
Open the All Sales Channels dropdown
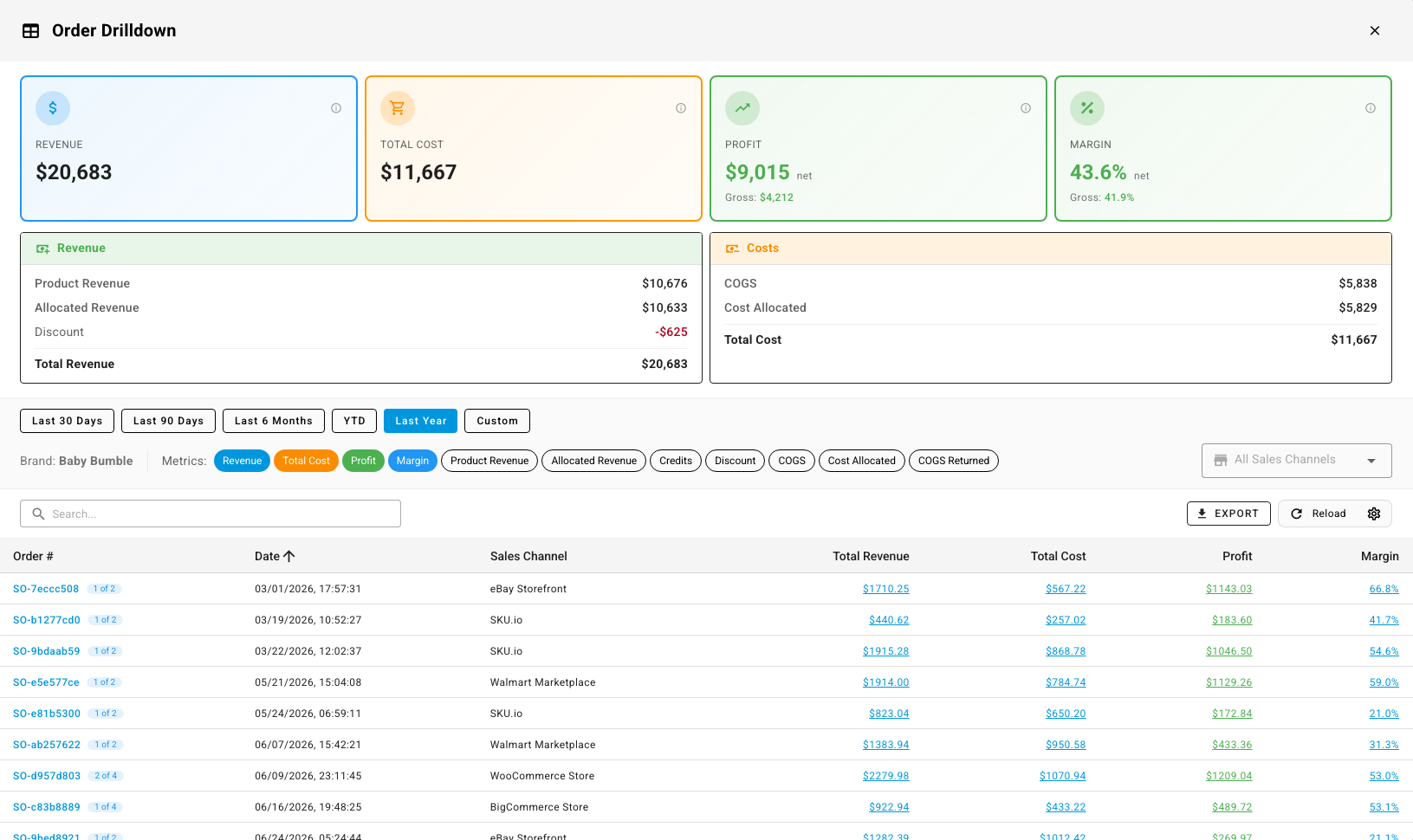coord(1297,461)
